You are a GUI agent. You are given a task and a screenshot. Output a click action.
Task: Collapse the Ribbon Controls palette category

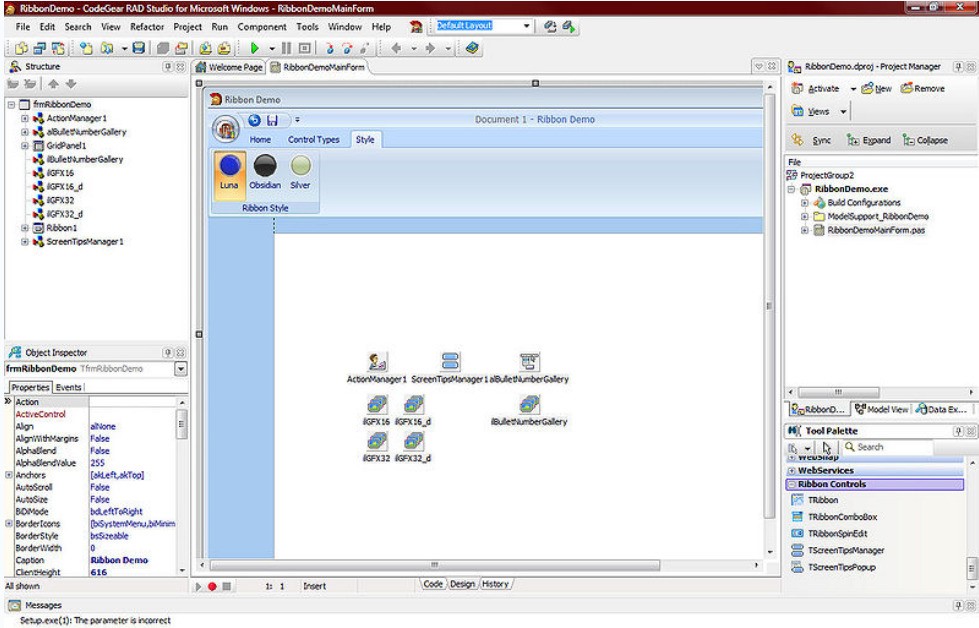point(791,484)
